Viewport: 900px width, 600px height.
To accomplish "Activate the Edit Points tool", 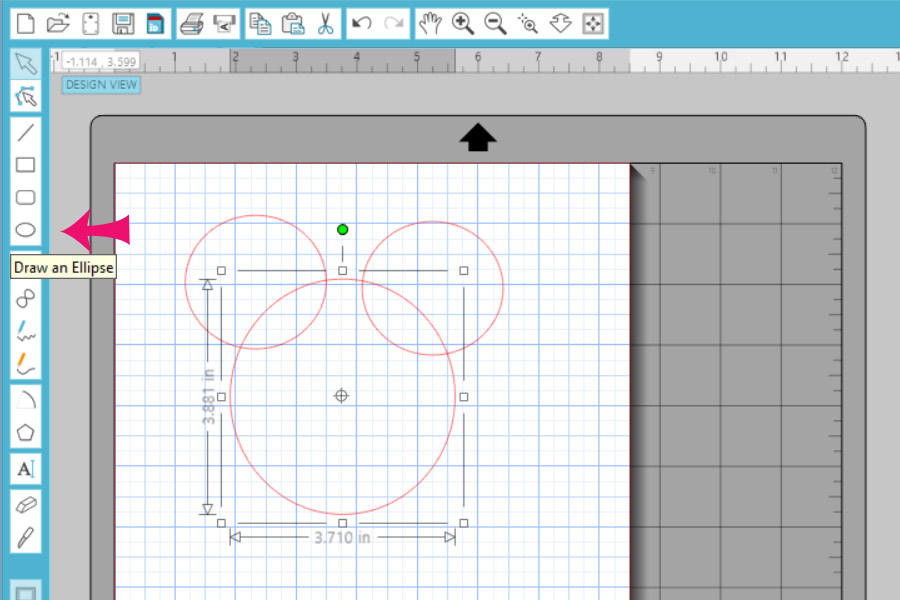I will (x=25, y=96).
